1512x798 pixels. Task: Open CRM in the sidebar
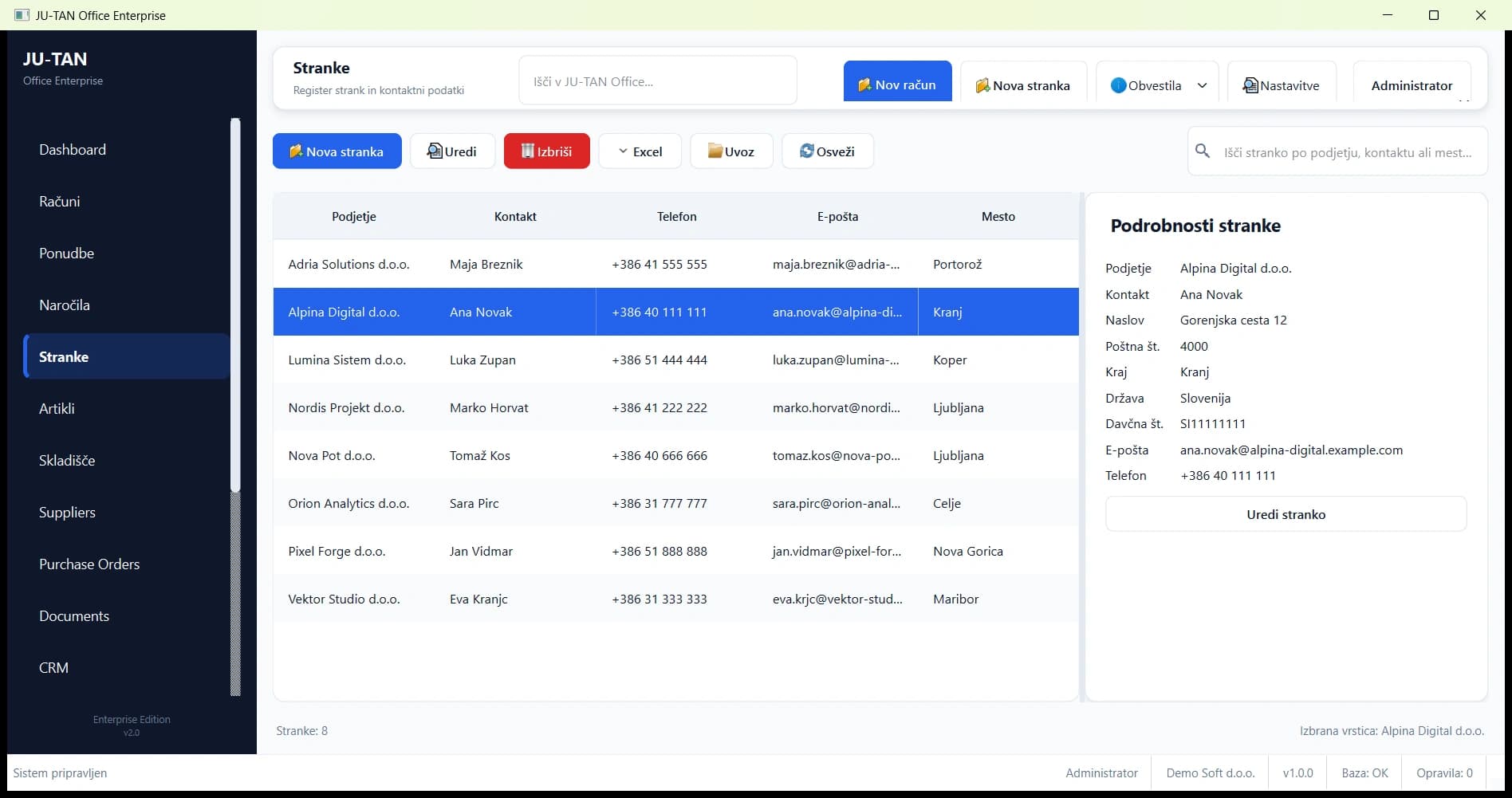tap(128, 667)
